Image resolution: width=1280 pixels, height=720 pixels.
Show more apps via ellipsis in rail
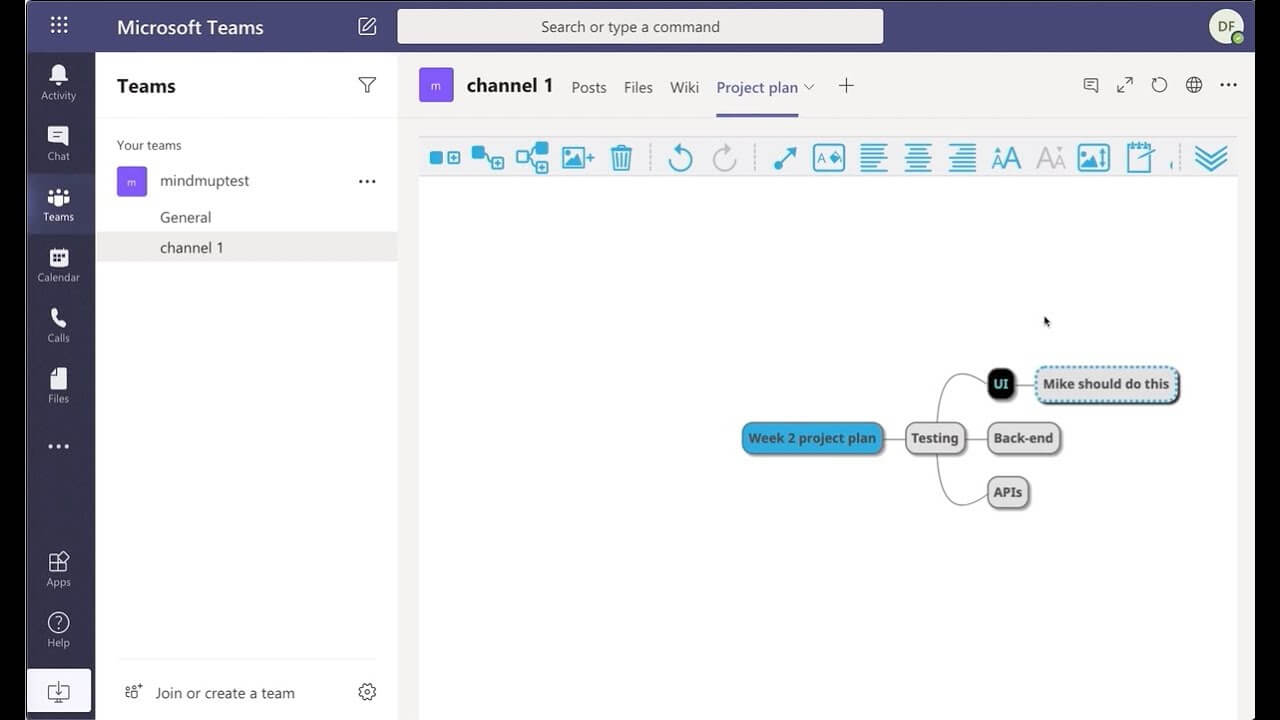pos(59,446)
